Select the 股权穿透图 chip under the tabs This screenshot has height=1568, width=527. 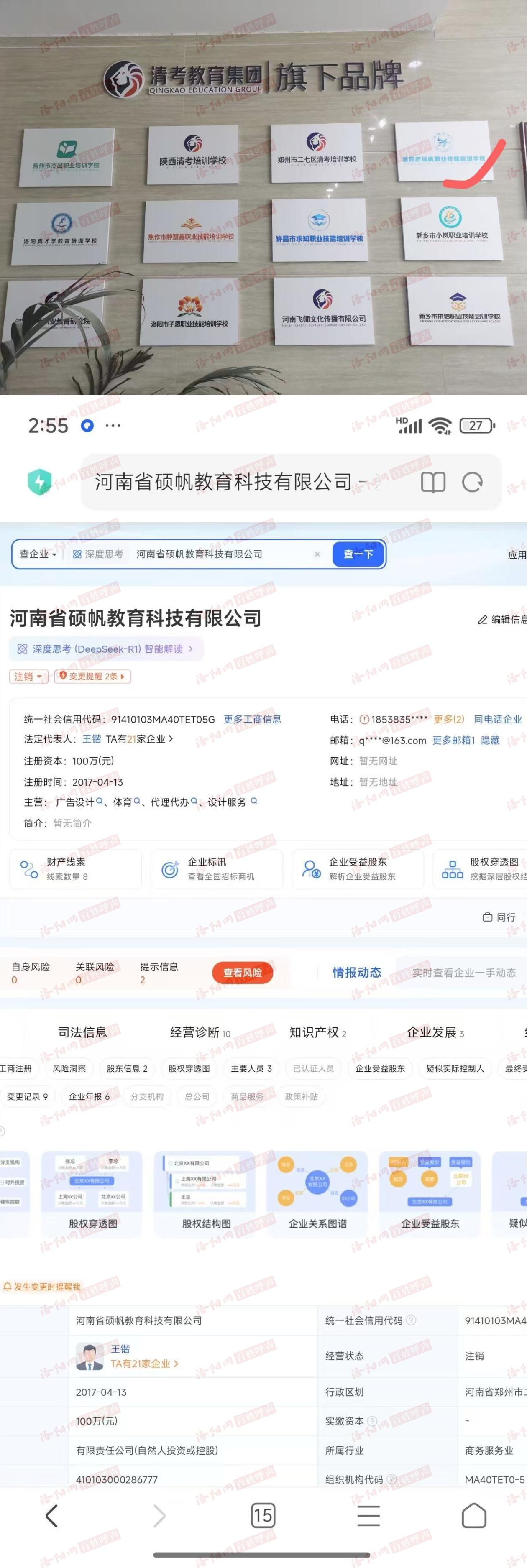pos(189,1068)
